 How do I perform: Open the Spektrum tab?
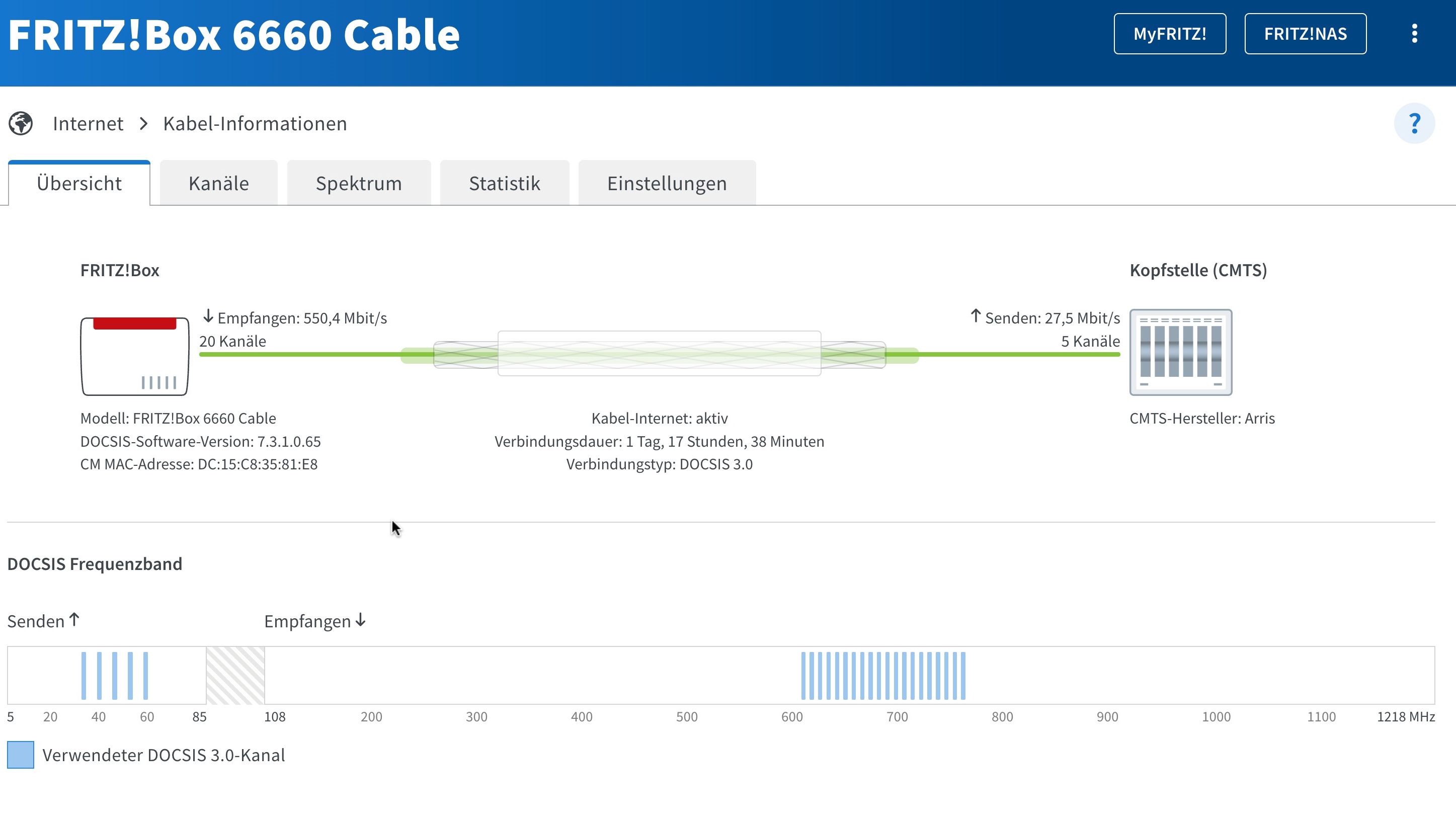[359, 183]
